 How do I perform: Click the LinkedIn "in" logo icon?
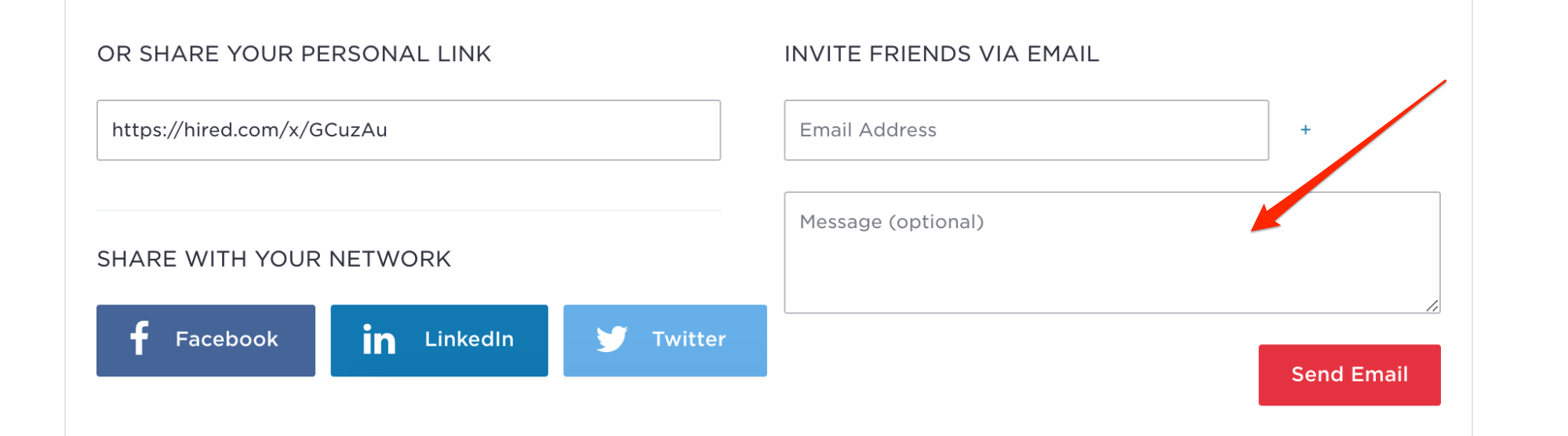pyautogui.click(x=379, y=340)
